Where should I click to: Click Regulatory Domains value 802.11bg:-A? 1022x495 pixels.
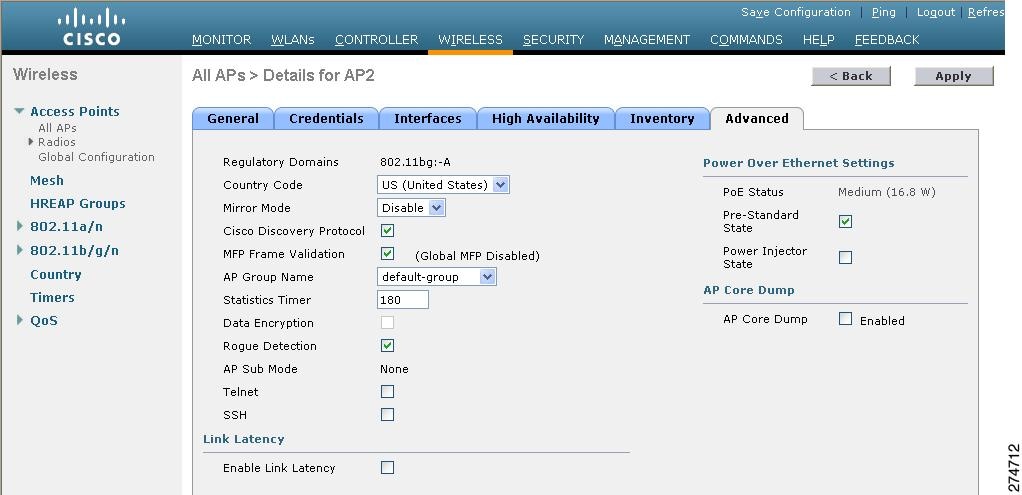tap(415, 162)
